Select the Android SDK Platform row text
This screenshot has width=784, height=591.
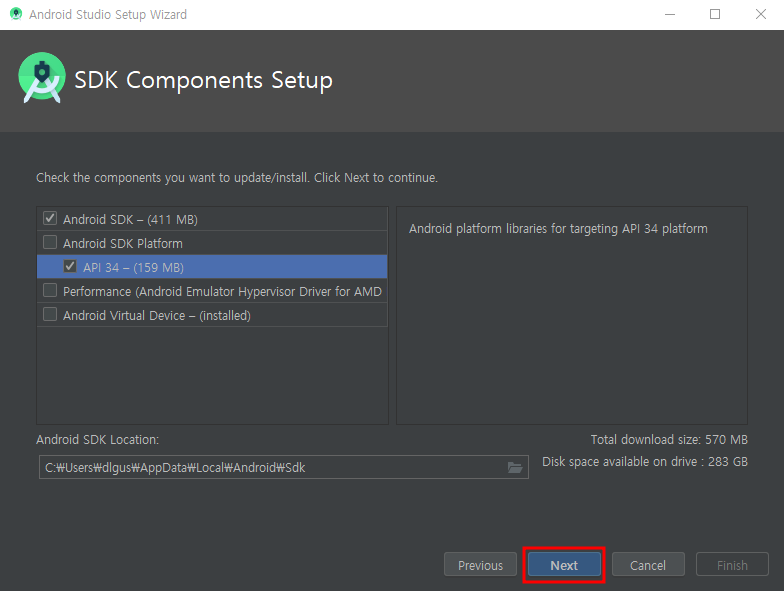pos(122,244)
